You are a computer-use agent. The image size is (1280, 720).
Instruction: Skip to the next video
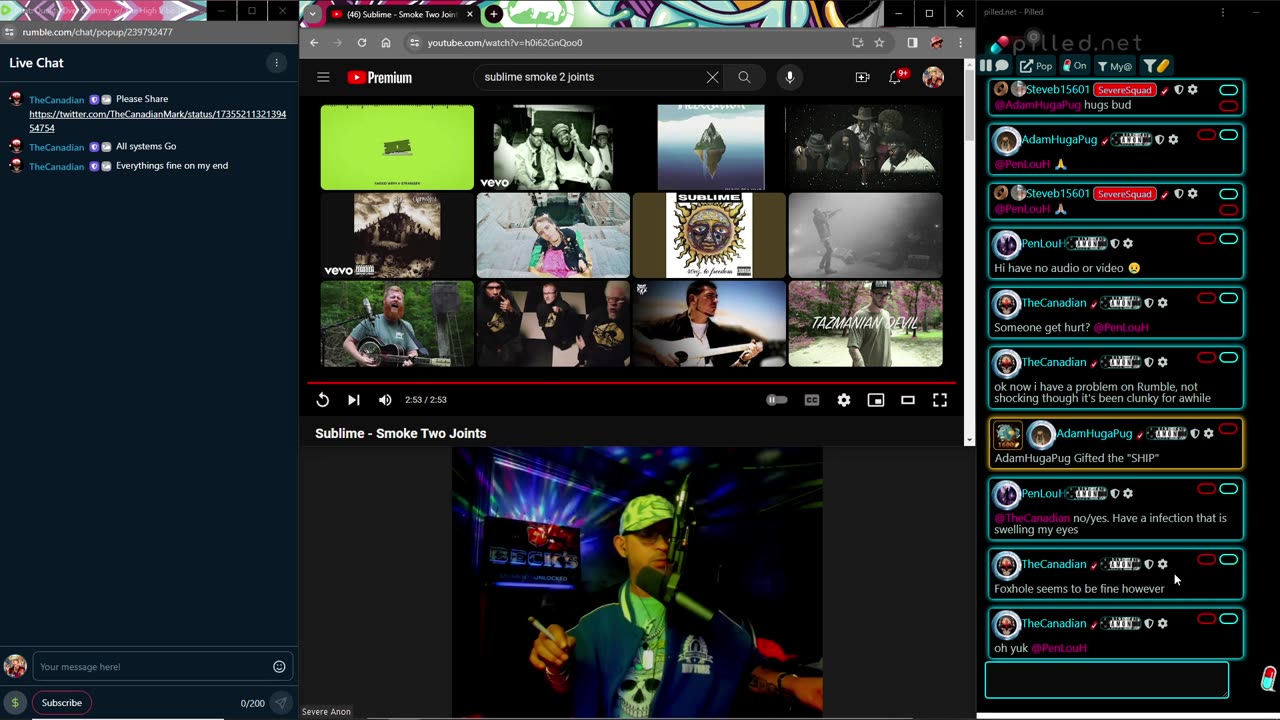353,400
